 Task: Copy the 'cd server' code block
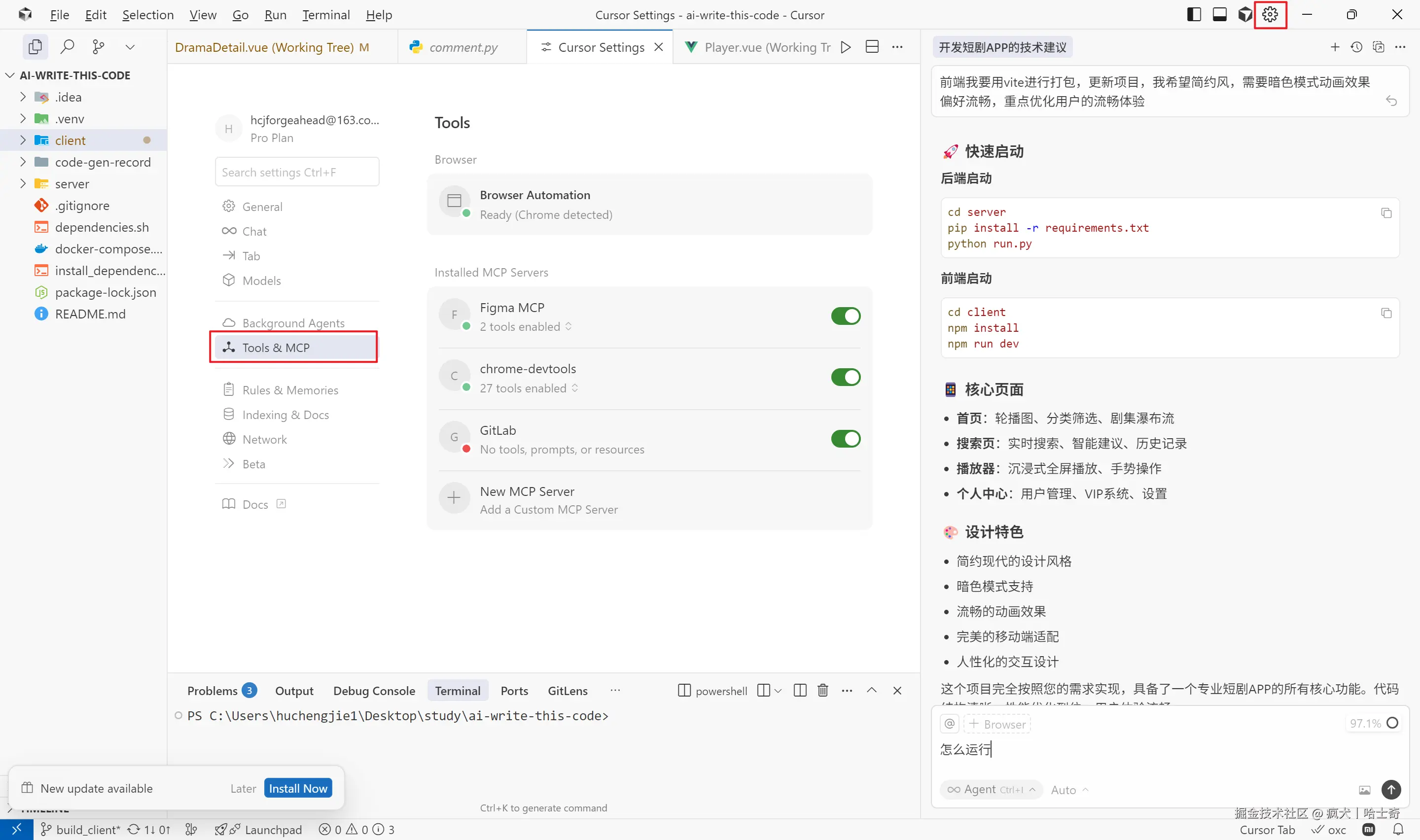(x=1385, y=213)
